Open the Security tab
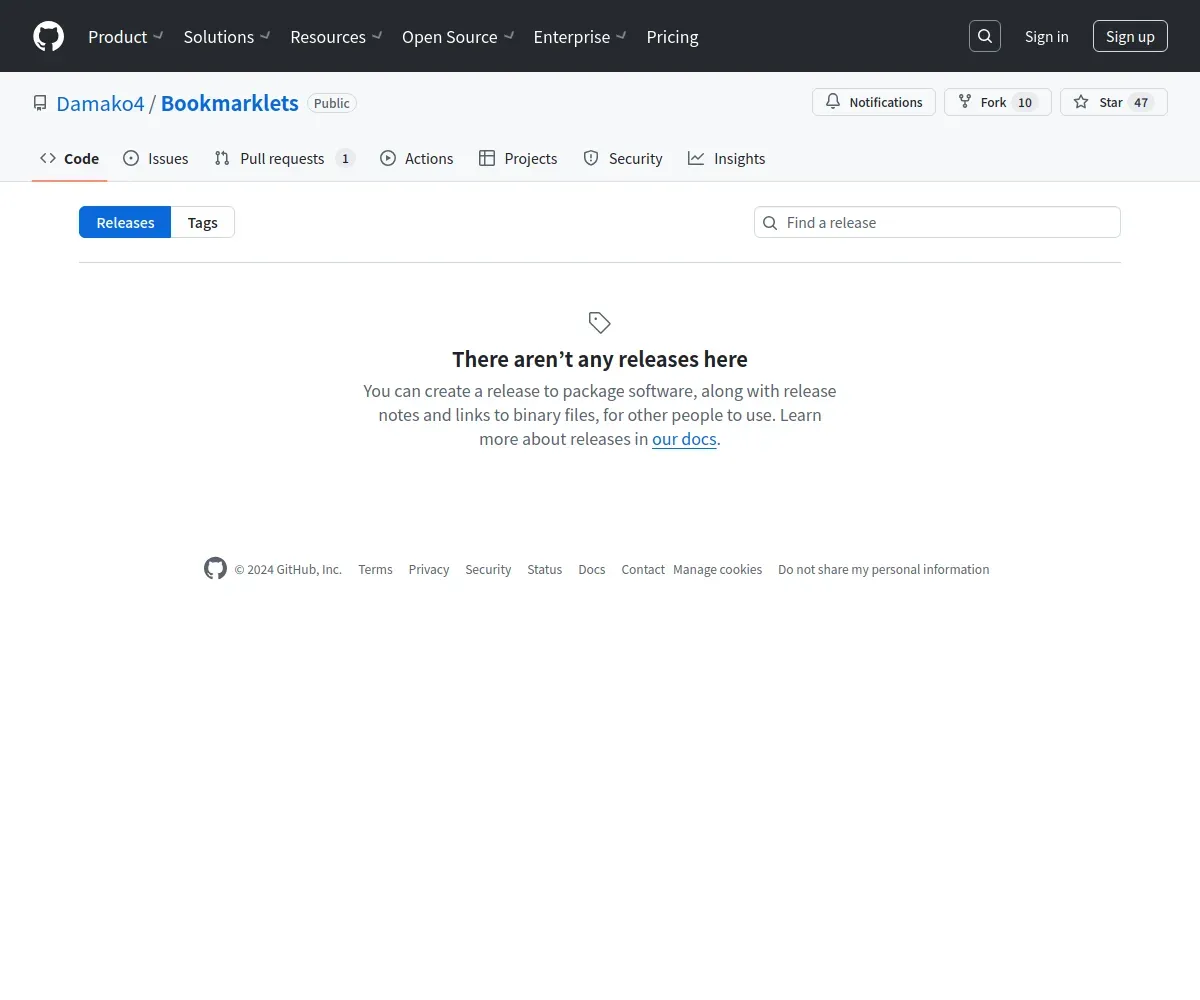This screenshot has height=1000, width=1200. [622, 158]
